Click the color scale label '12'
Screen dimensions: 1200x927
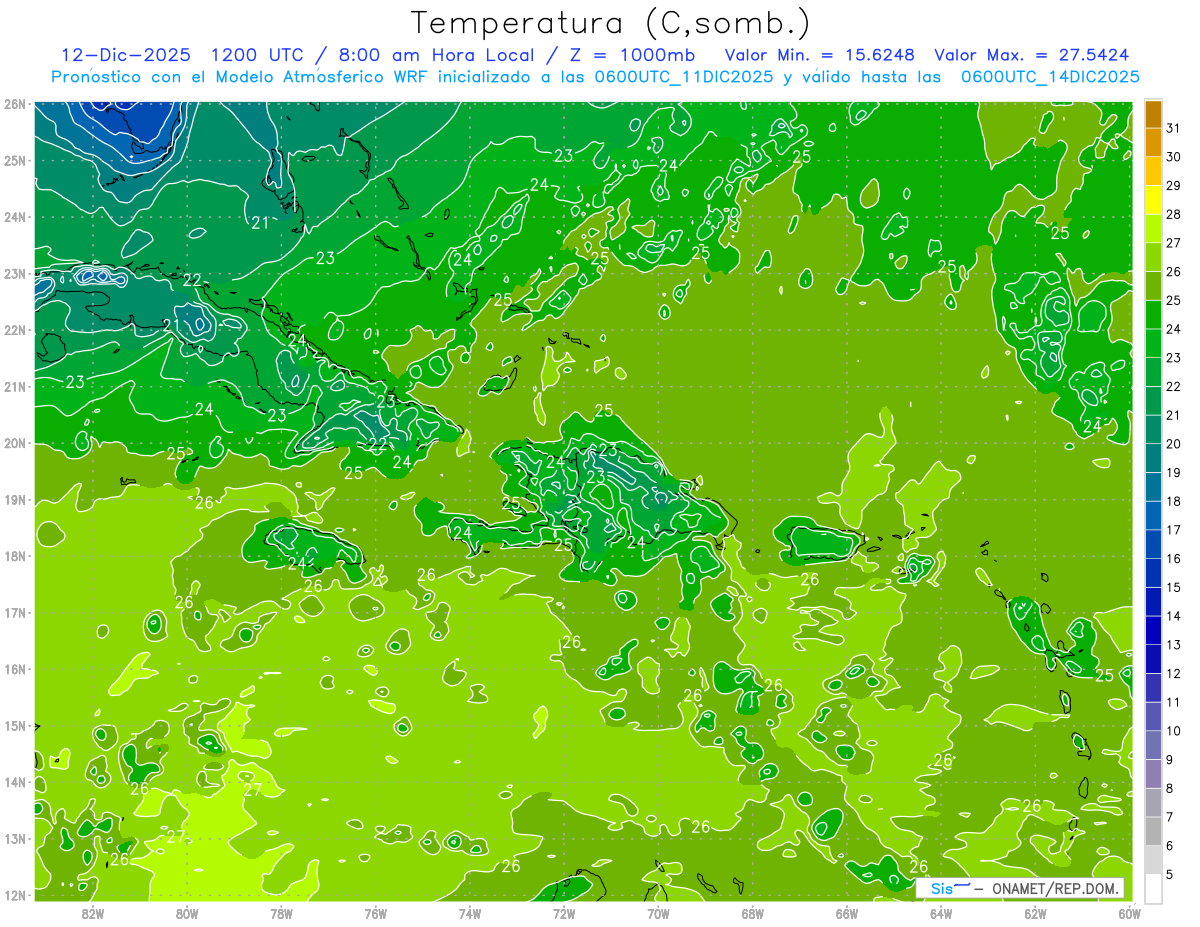[1174, 673]
